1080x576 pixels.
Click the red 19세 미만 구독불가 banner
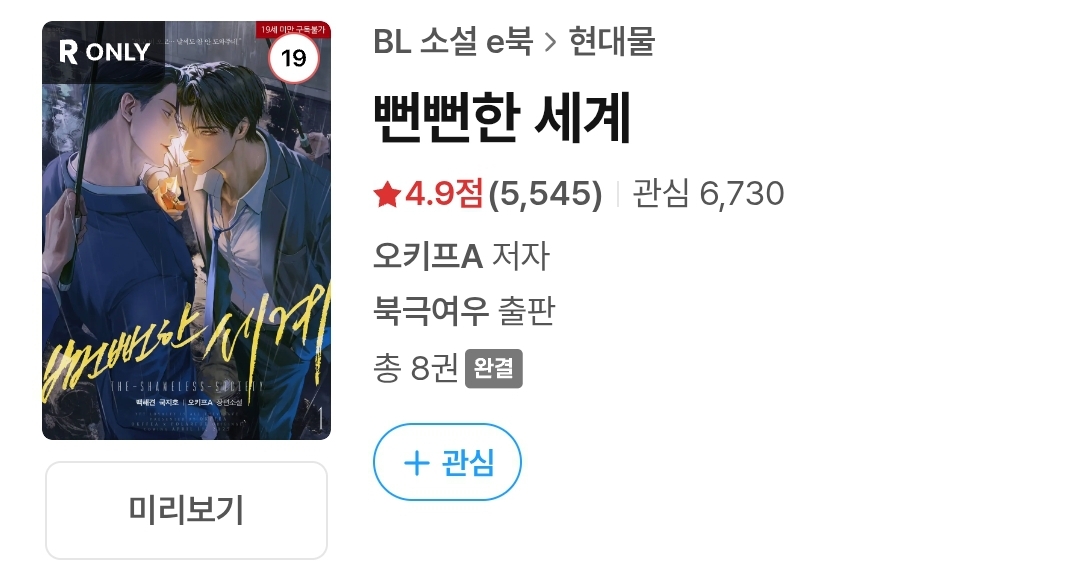(294, 30)
